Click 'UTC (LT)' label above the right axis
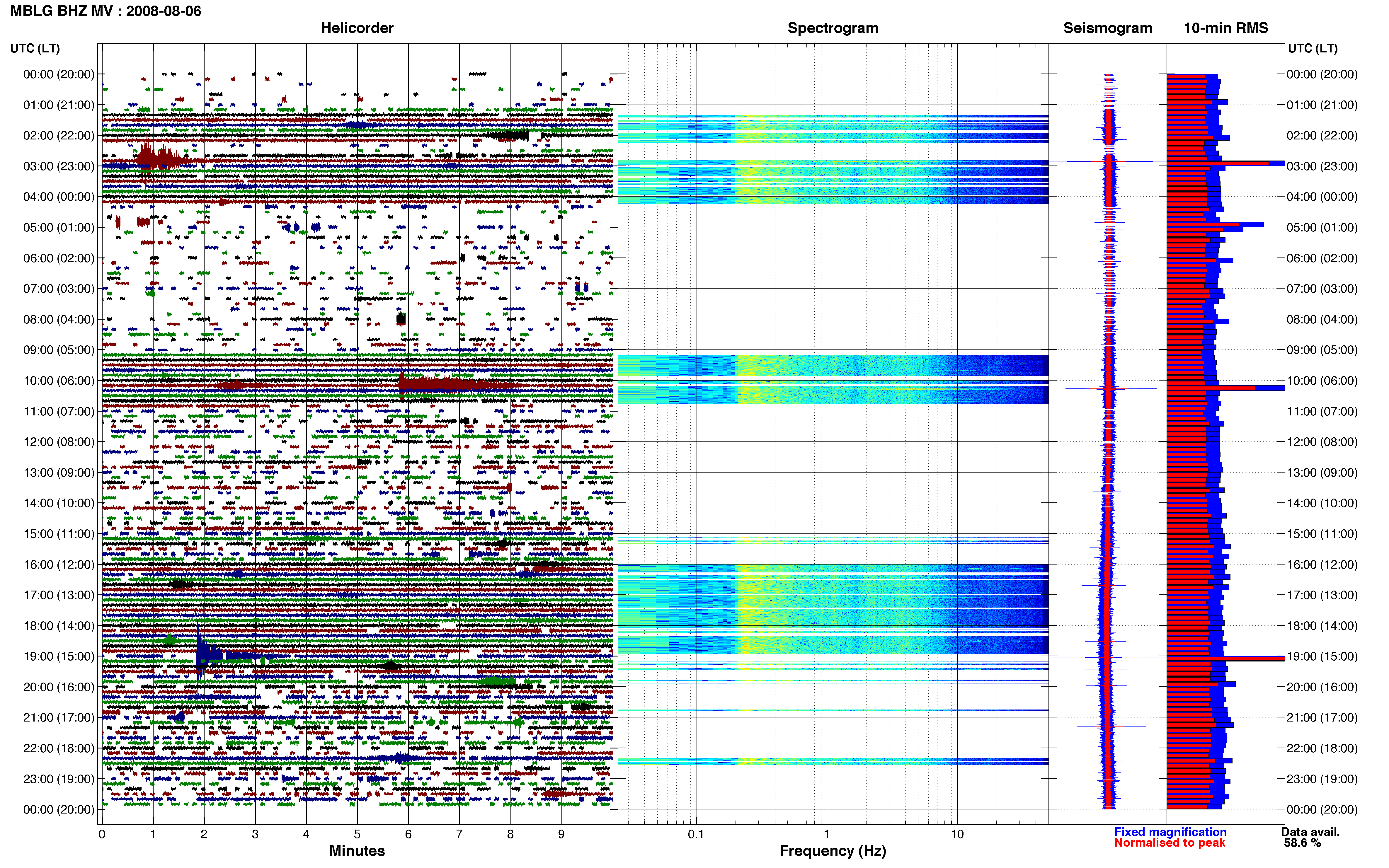 pyautogui.click(x=1313, y=48)
